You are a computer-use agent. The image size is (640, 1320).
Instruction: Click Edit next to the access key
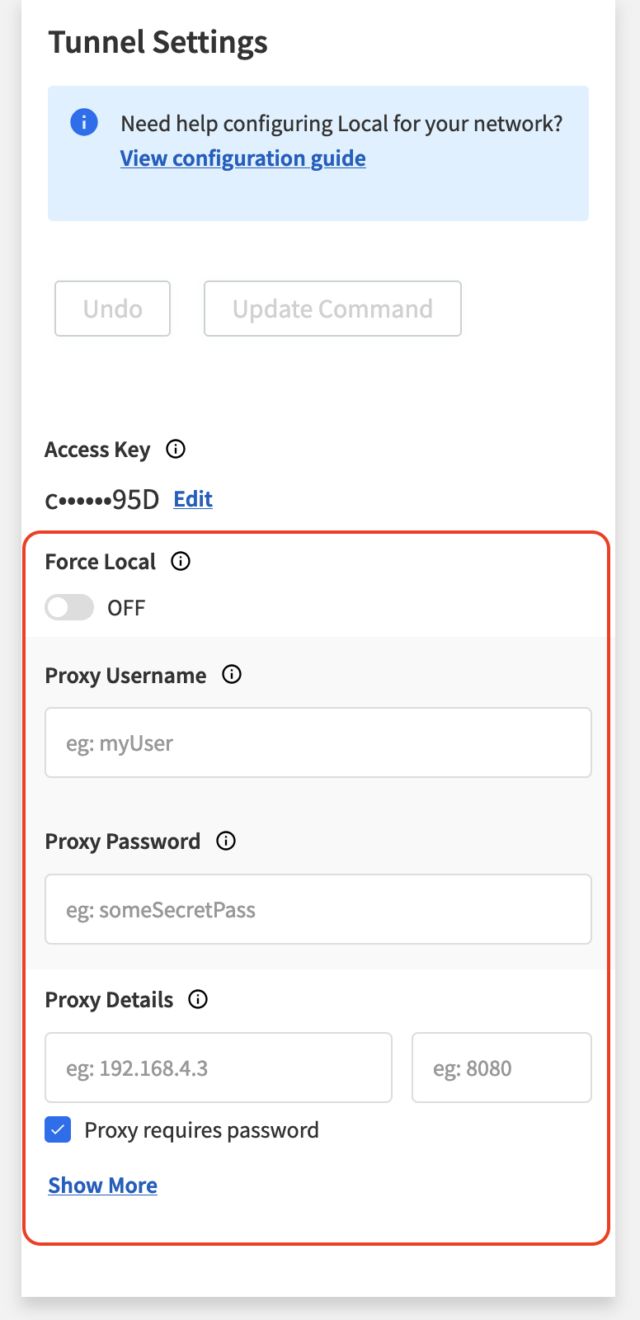click(x=193, y=498)
